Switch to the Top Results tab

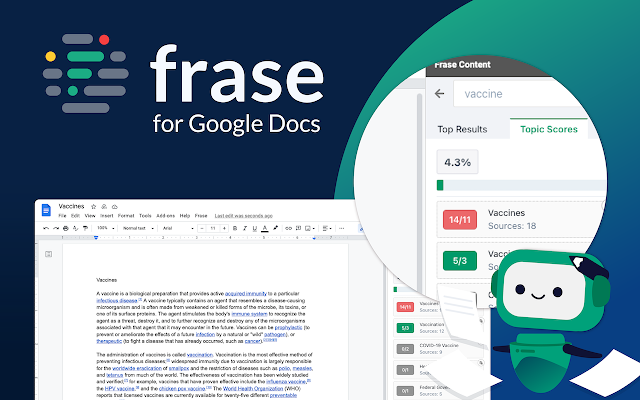(x=462, y=129)
